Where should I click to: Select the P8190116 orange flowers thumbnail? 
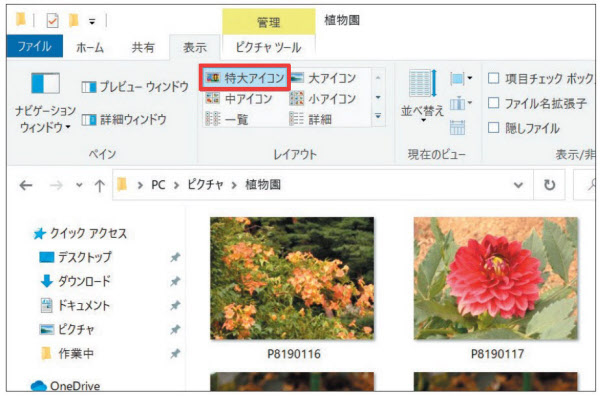(292, 278)
